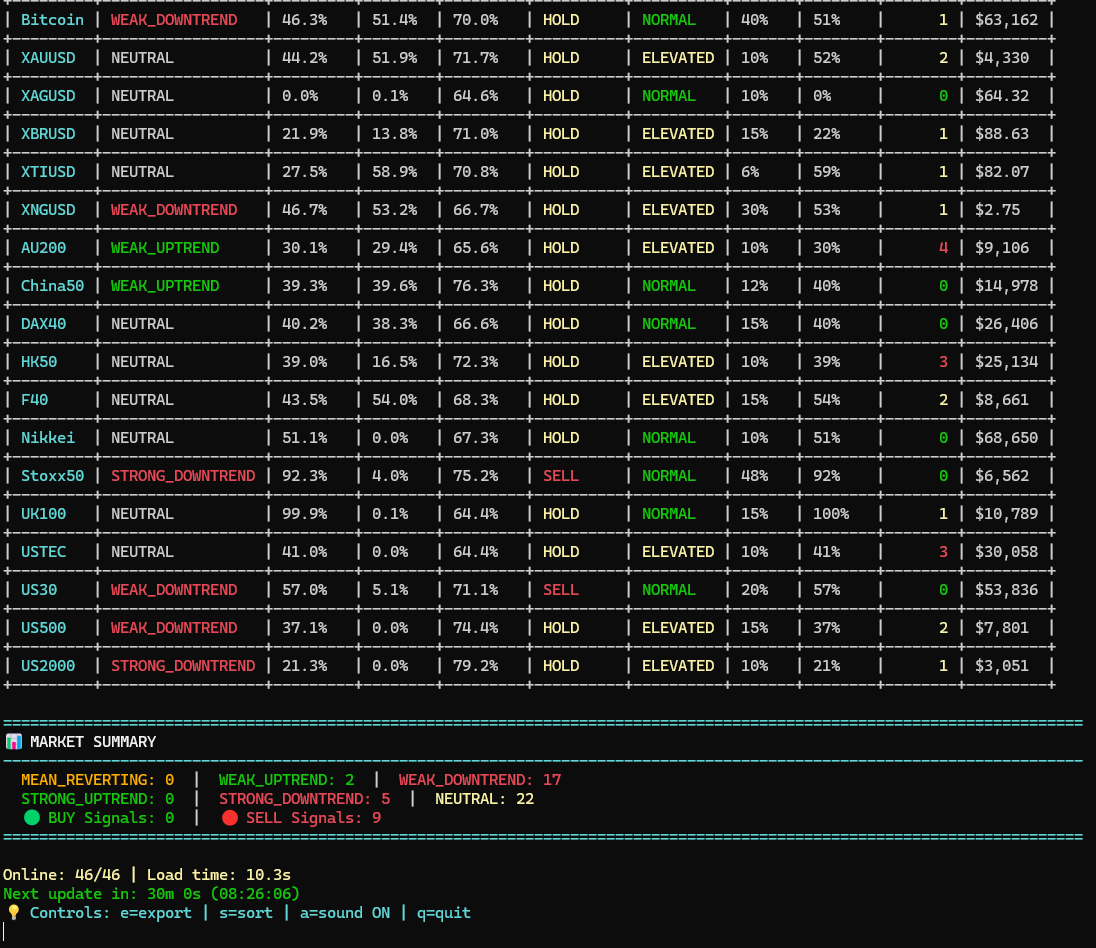Select the XAGUSD symbol cell
The width and height of the screenshot is (1096, 948).
click(48, 96)
